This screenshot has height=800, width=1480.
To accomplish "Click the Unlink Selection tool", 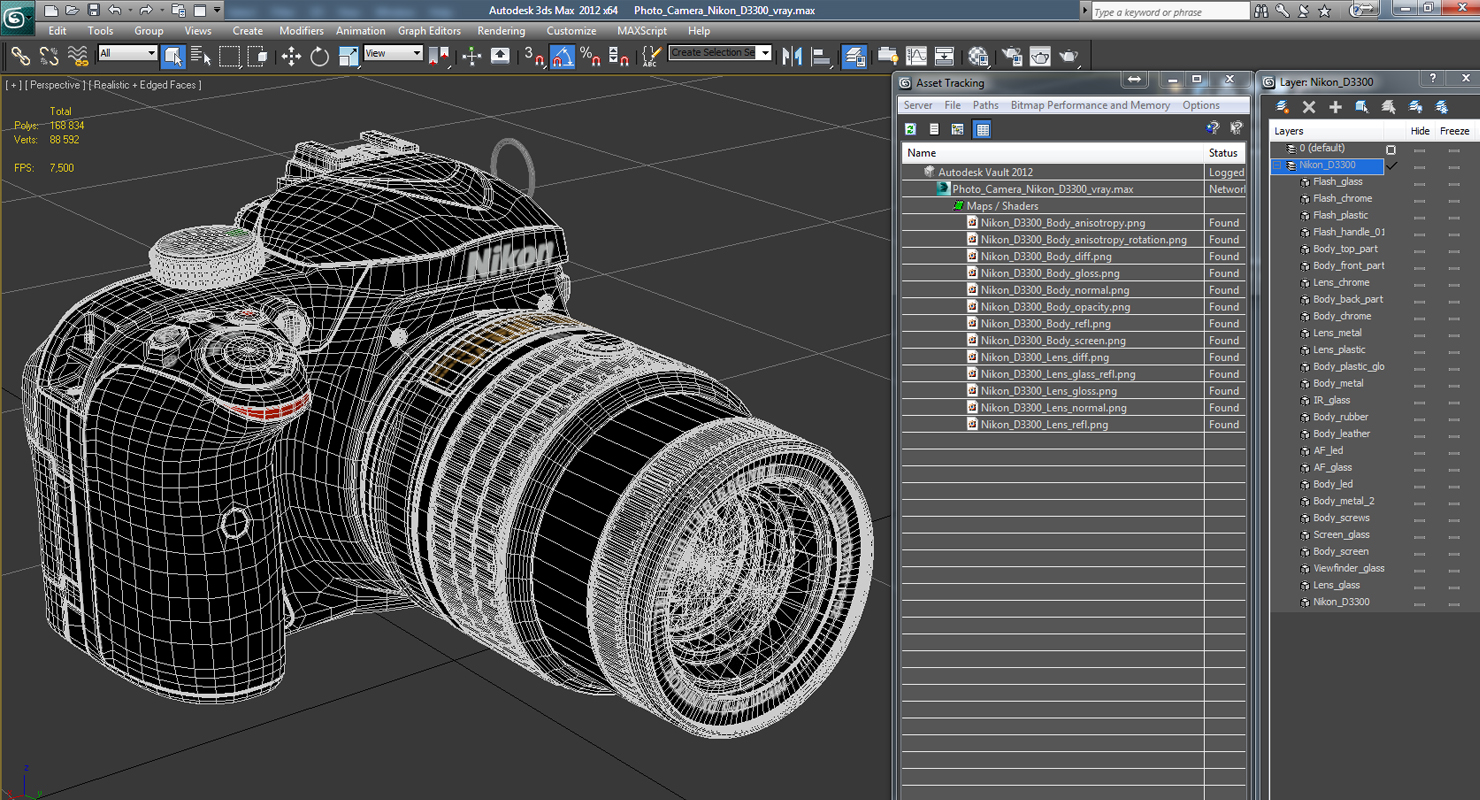I will click(x=49, y=56).
